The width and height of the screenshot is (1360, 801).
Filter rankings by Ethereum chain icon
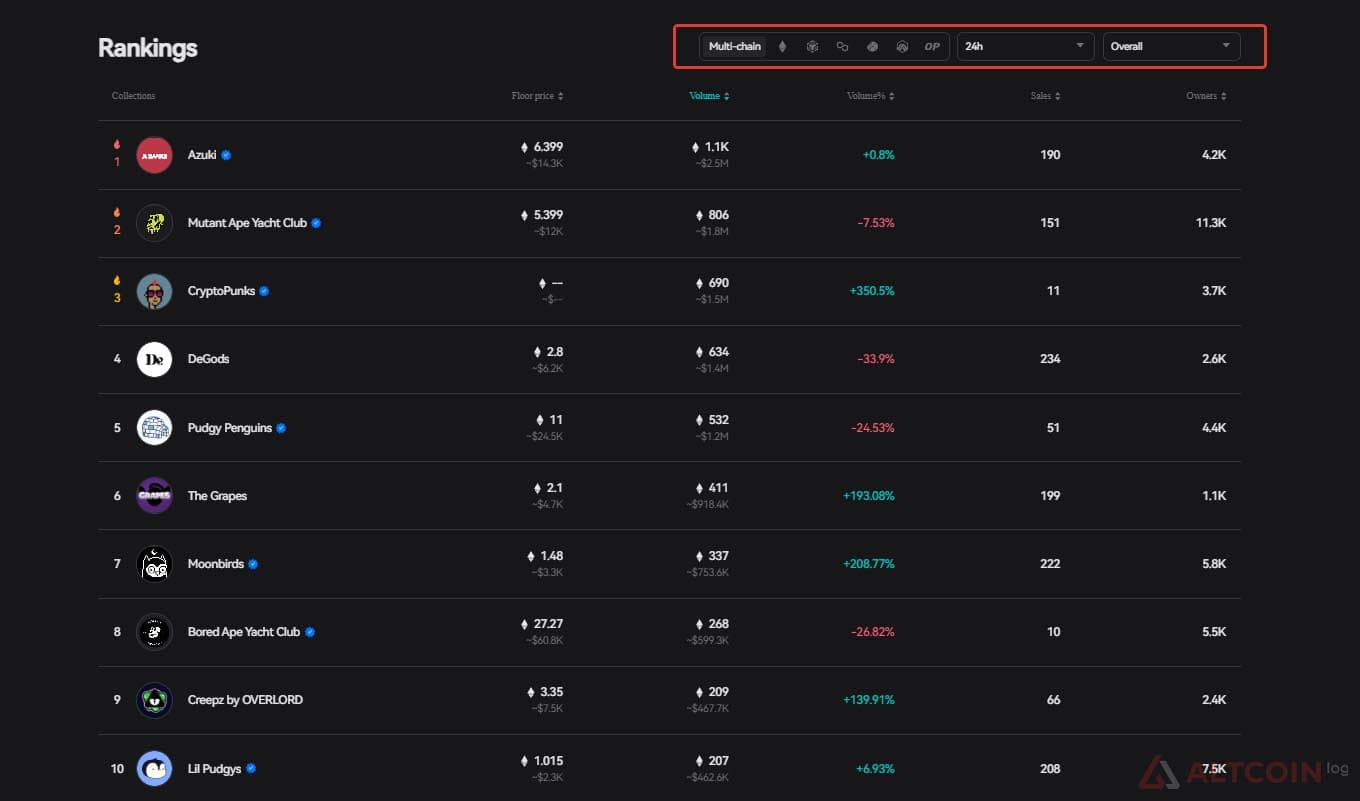(x=782, y=46)
